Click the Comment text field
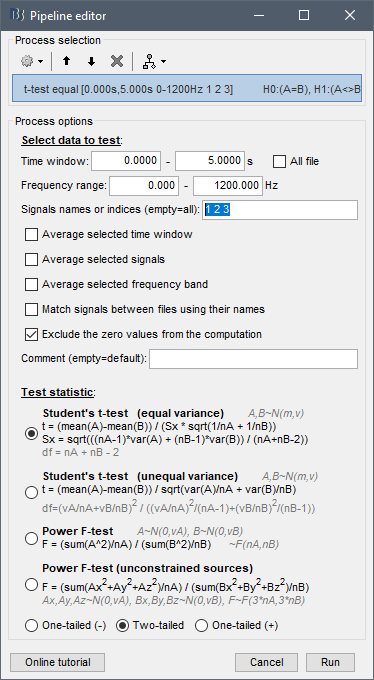The height and width of the screenshot is (680, 374). [x=253, y=359]
